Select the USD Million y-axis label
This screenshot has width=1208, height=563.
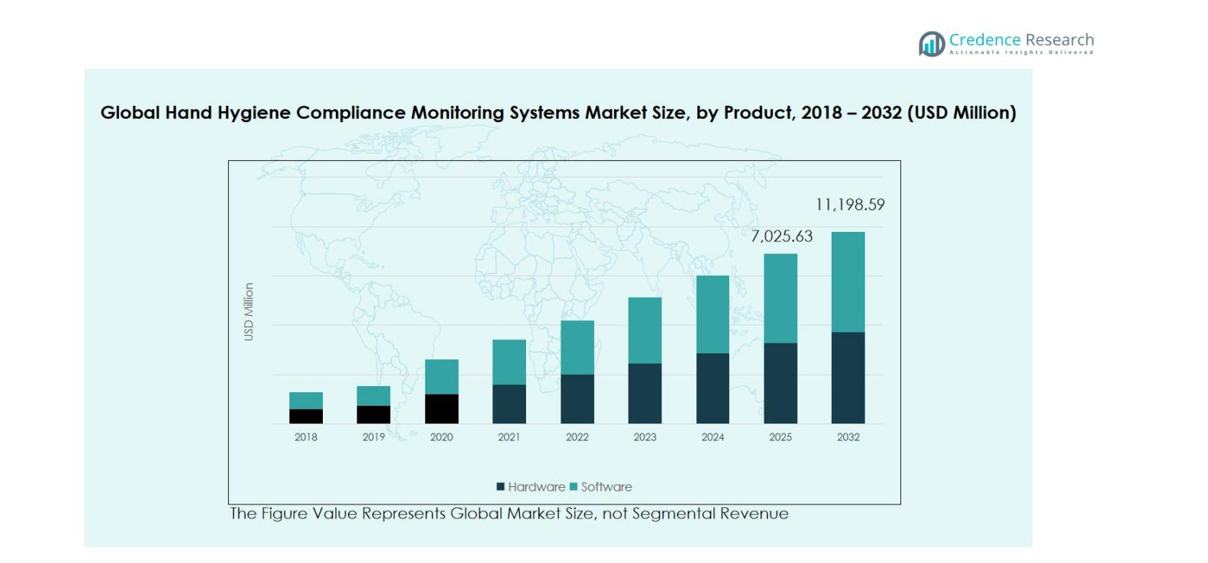pyautogui.click(x=249, y=312)
